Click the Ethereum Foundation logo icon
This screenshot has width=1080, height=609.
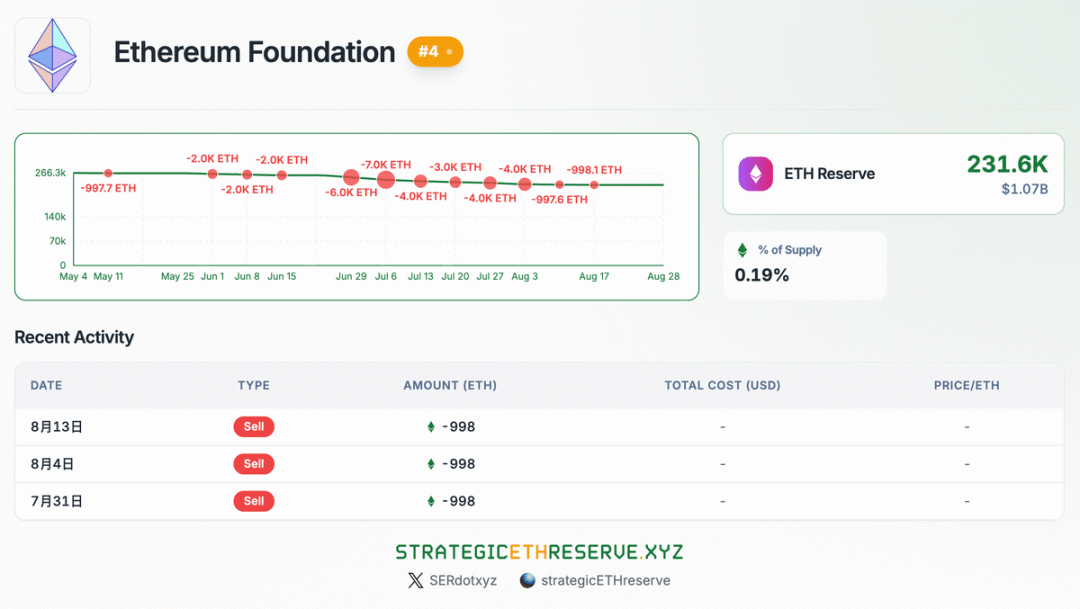click(52, 55)
